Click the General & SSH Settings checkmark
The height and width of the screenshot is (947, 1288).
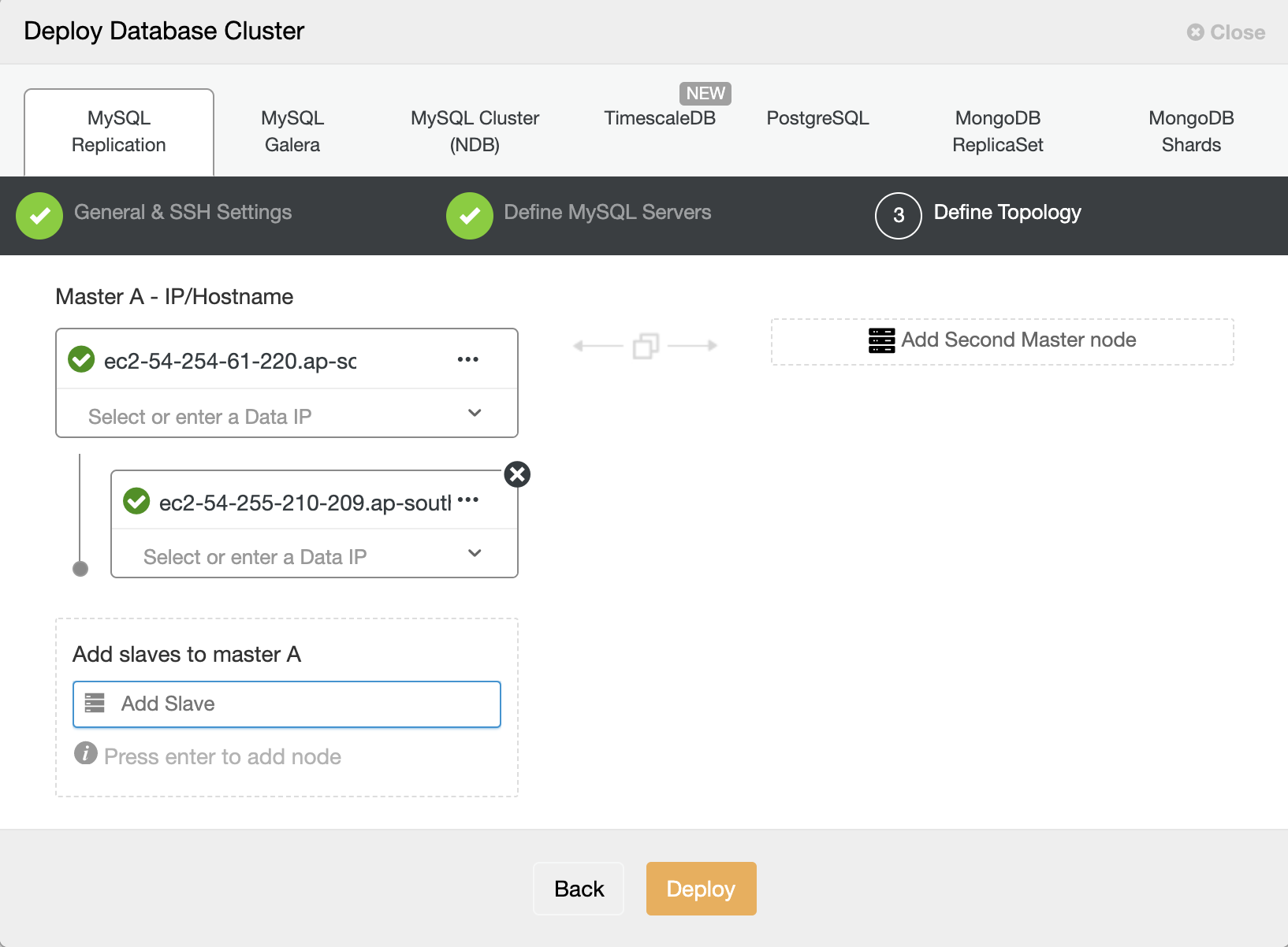point(39,215)
